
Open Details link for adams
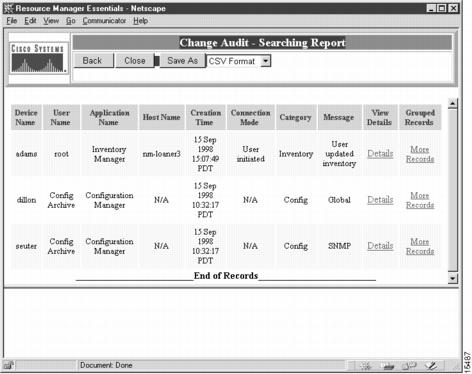tap(380, 154)
